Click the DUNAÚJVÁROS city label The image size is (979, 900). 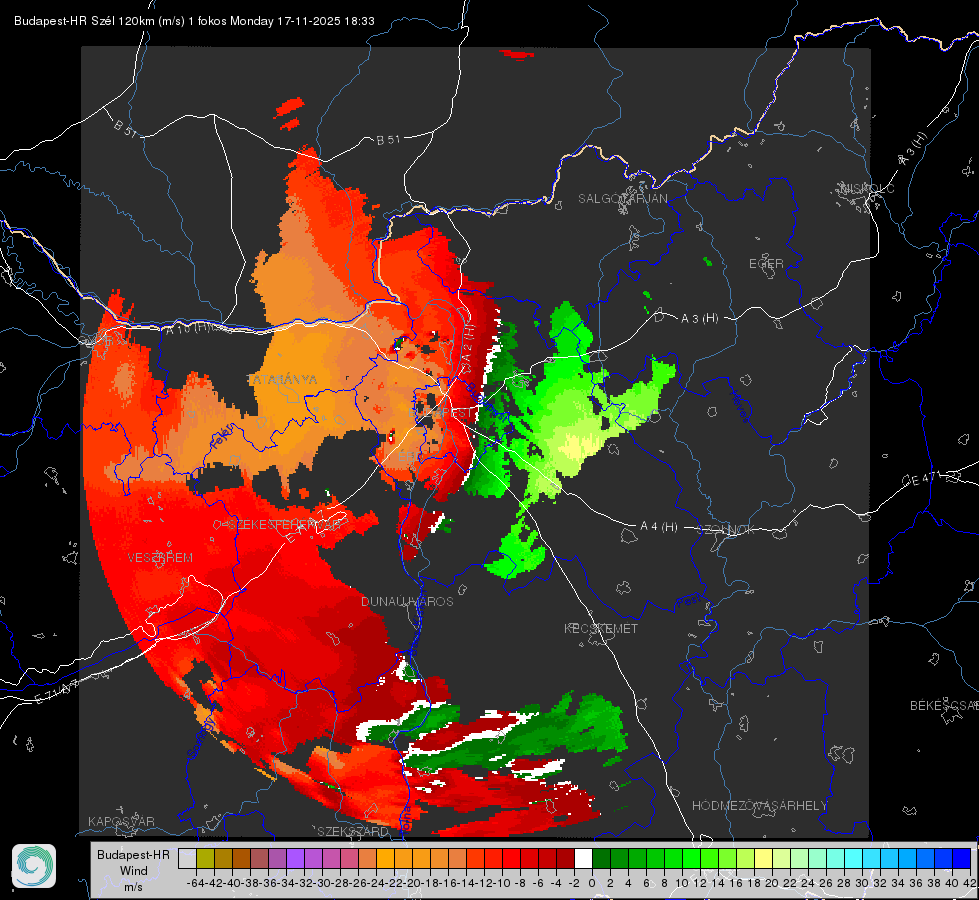point(407,601)
